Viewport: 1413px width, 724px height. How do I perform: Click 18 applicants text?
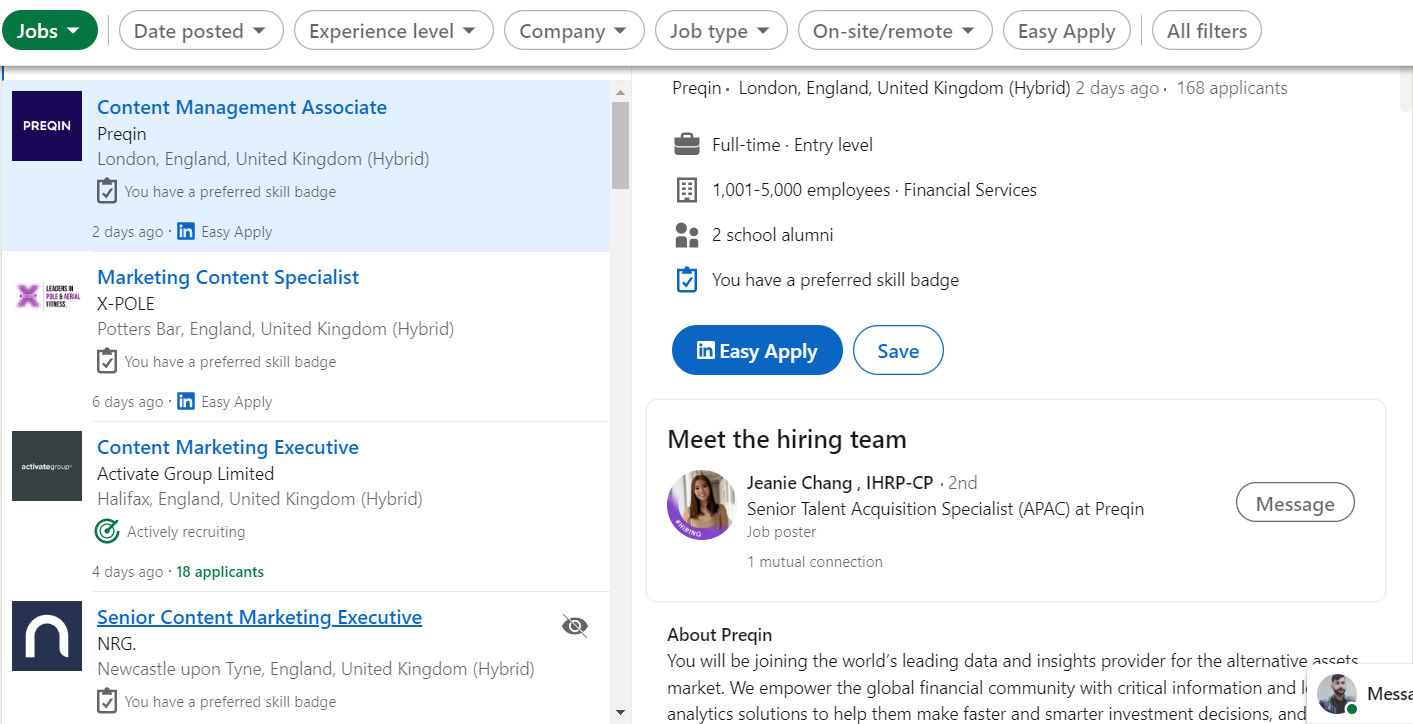[x=220, y=572]
